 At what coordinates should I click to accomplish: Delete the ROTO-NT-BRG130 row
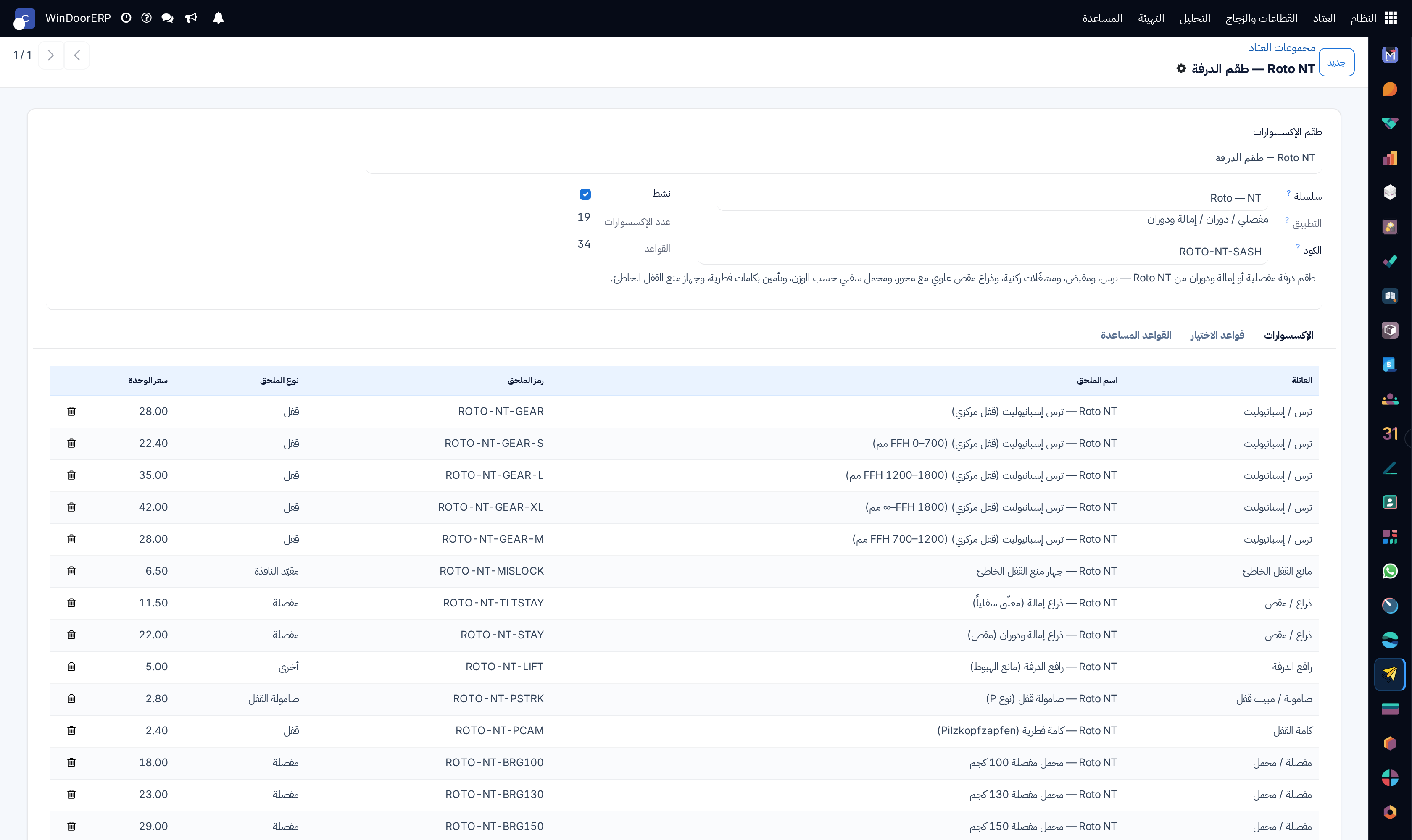click(71, 794)
